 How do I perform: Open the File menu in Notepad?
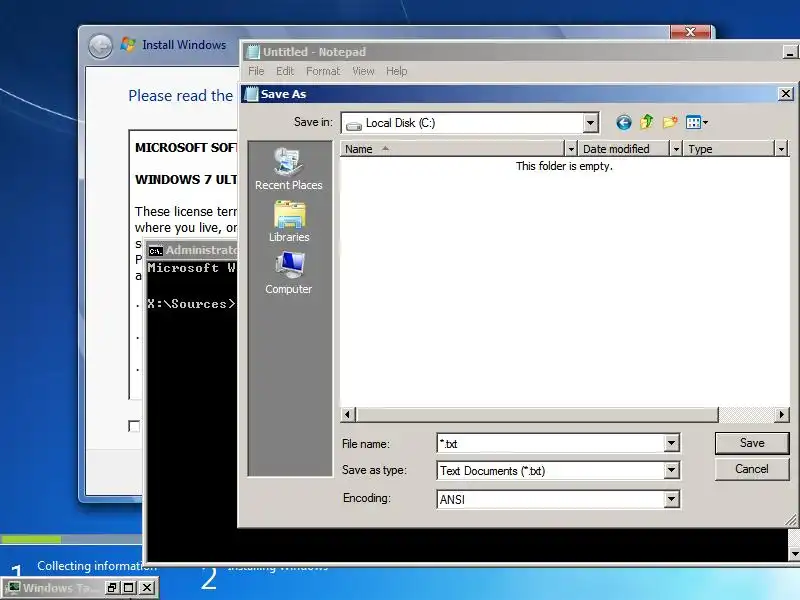point(256,71)
